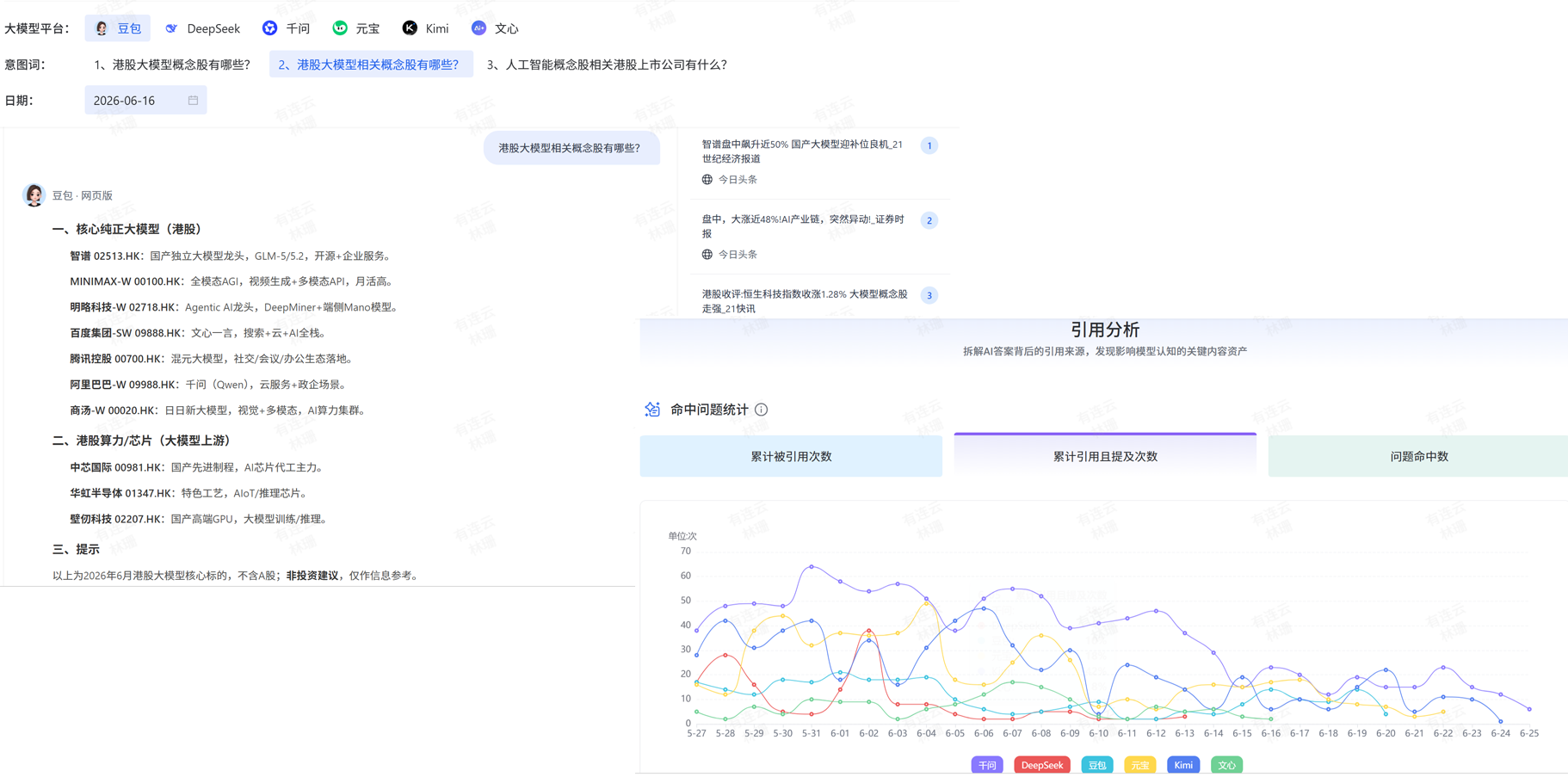Click heading 三、提示

pos(76,549)
